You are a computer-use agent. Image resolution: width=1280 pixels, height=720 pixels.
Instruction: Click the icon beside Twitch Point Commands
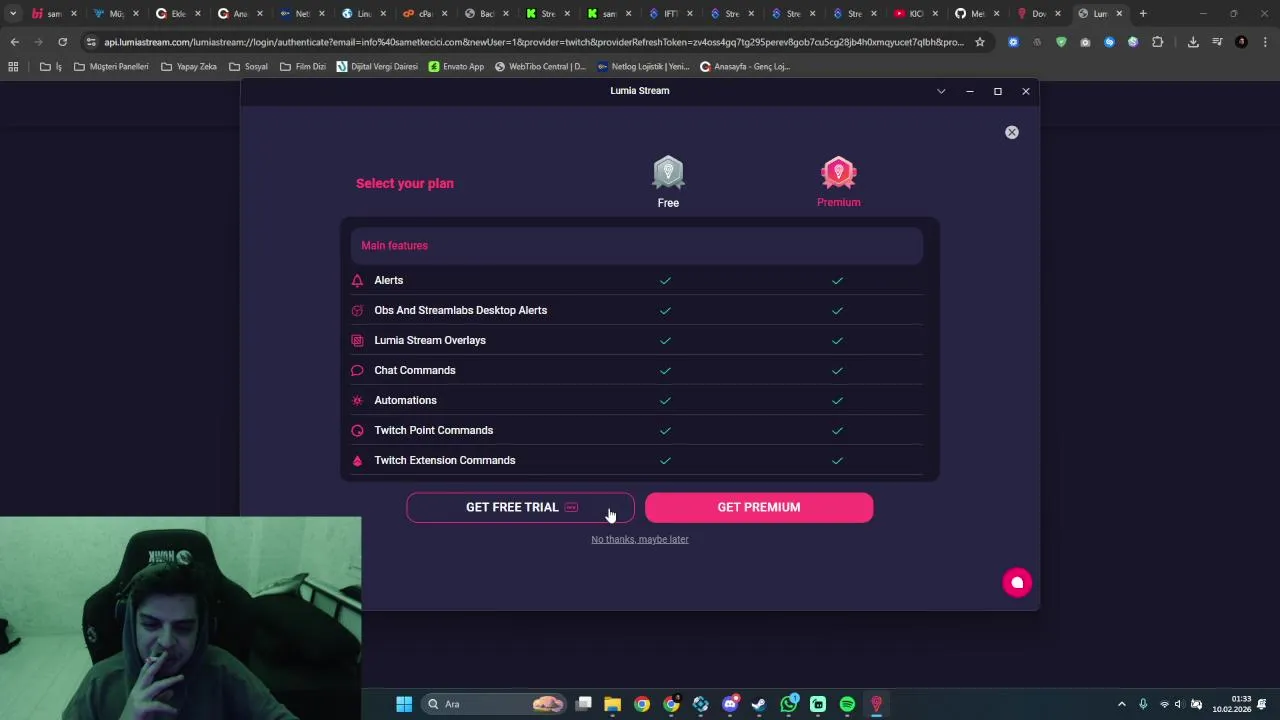click(357, 431)
